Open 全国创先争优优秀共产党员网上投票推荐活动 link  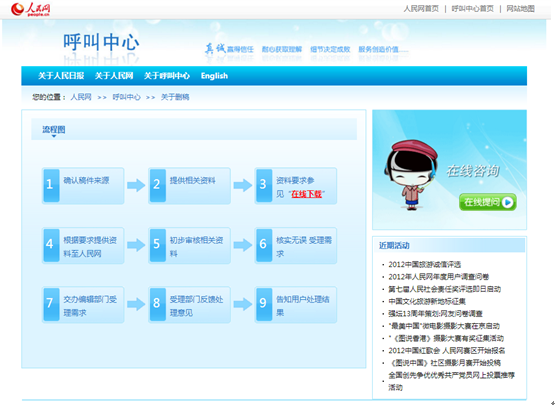(451, 381)
